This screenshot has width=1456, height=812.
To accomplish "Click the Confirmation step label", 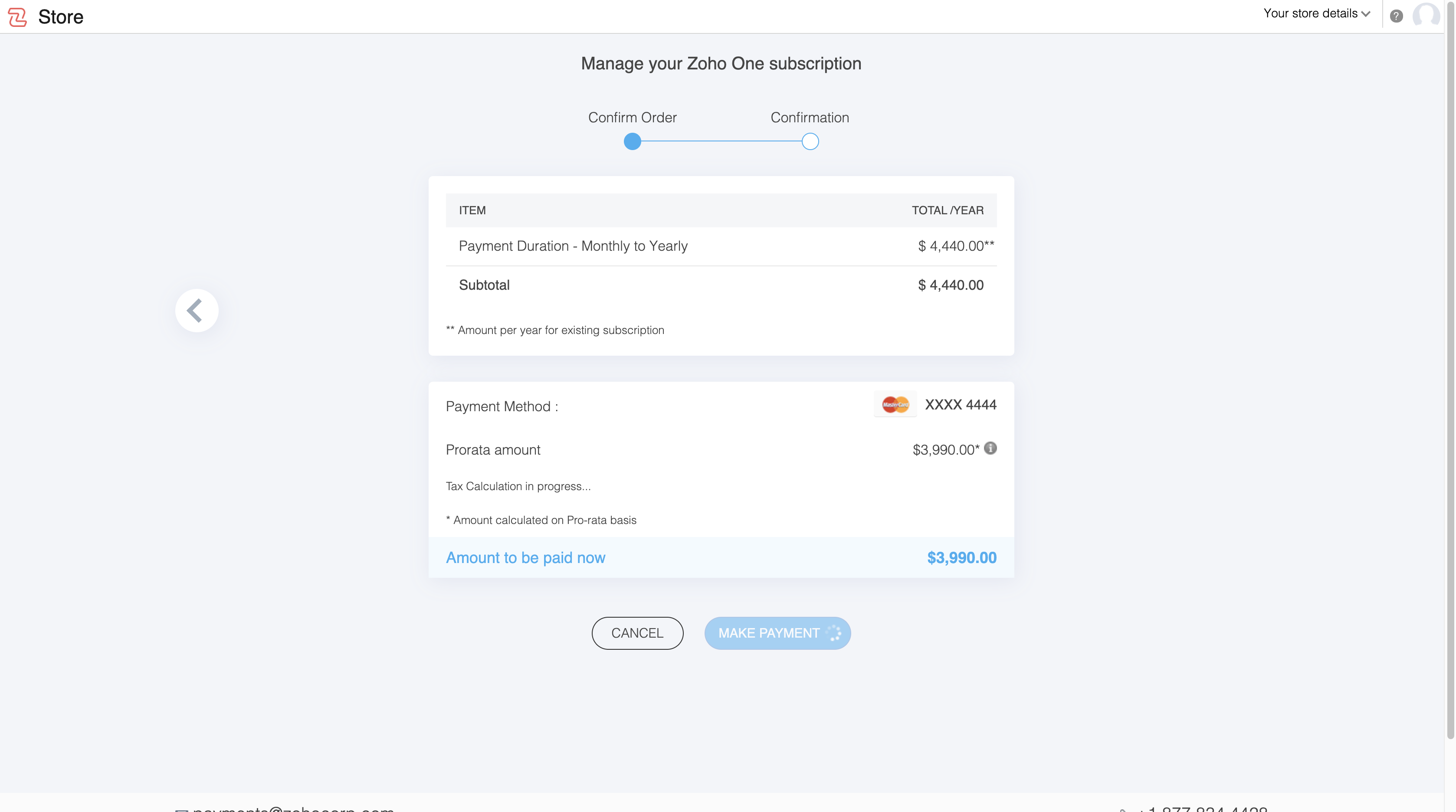I will (810, 118).
